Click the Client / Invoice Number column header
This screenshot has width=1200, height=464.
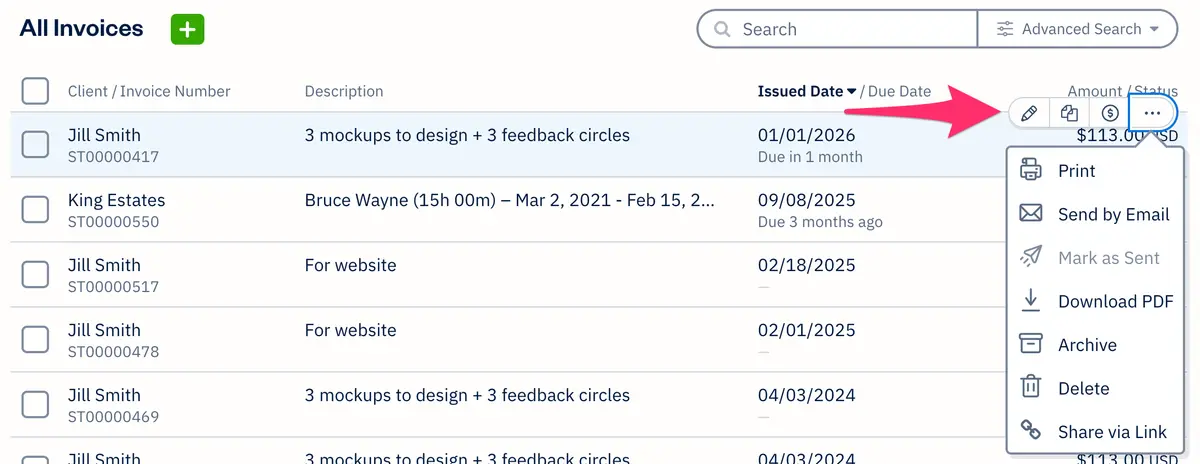pos(149,91)
